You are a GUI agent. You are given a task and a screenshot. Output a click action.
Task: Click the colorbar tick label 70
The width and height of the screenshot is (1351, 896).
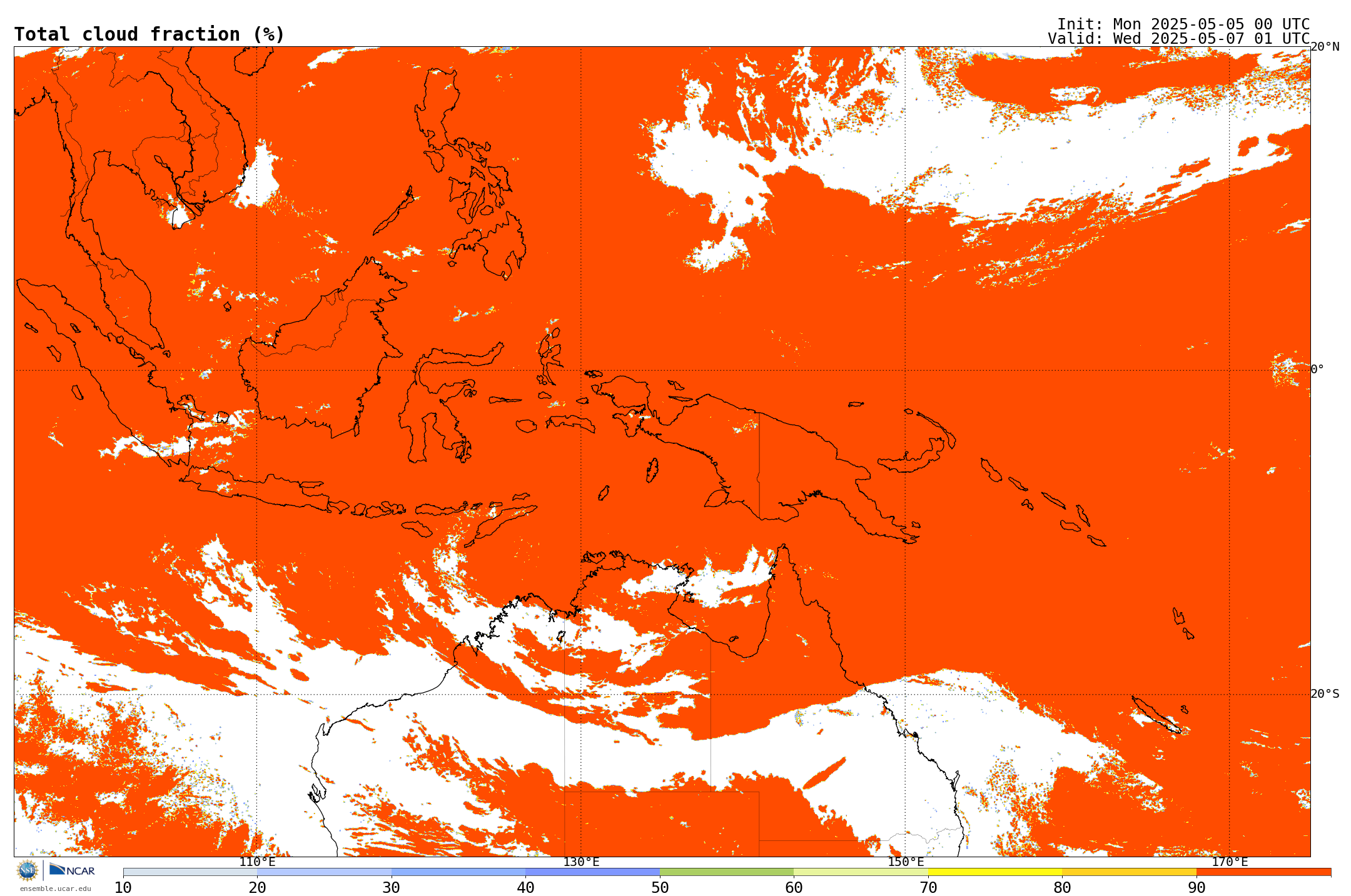[x=928, y=887]
